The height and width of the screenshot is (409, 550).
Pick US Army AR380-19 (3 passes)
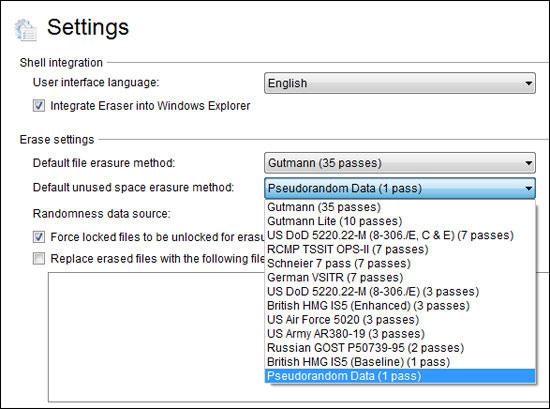(400, 334)
